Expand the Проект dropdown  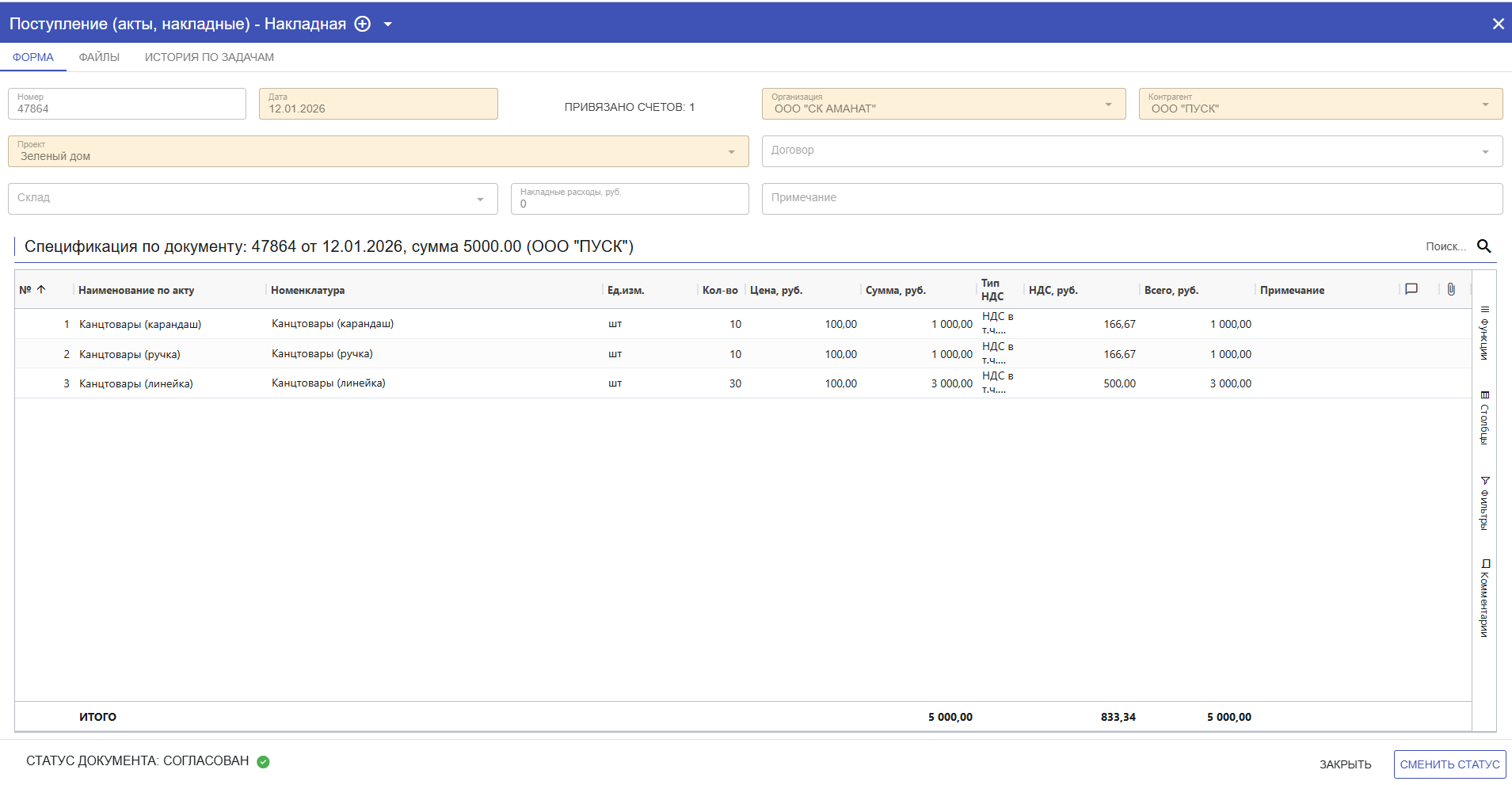coord(731,152)
